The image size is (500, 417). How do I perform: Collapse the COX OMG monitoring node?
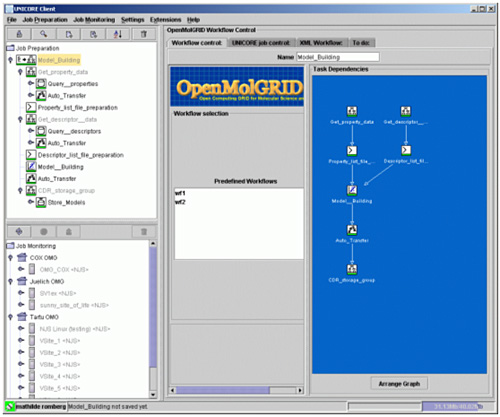(x=10, y=258)
